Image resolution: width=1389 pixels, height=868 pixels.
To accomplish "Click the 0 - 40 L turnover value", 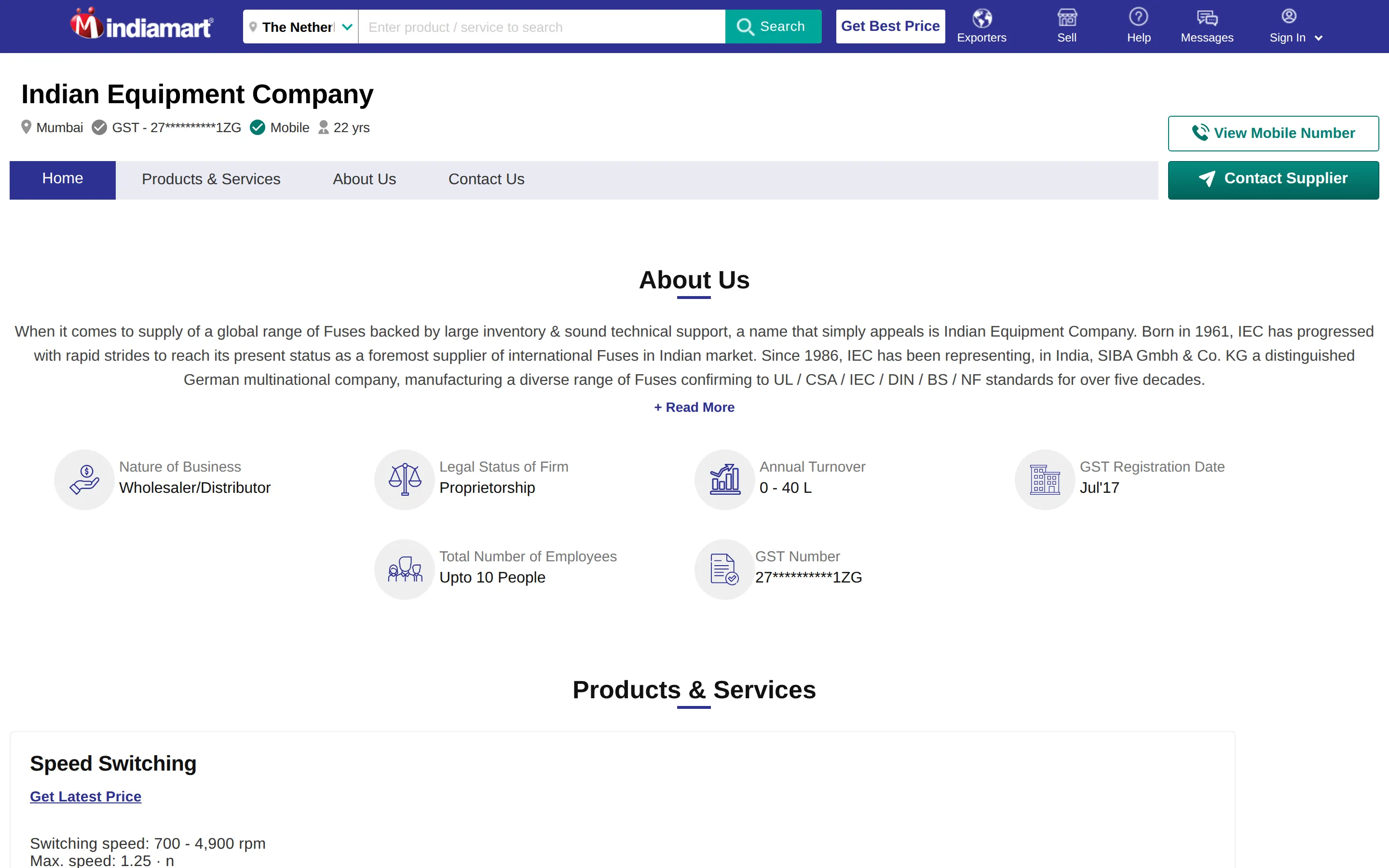I will pos(785,488).
